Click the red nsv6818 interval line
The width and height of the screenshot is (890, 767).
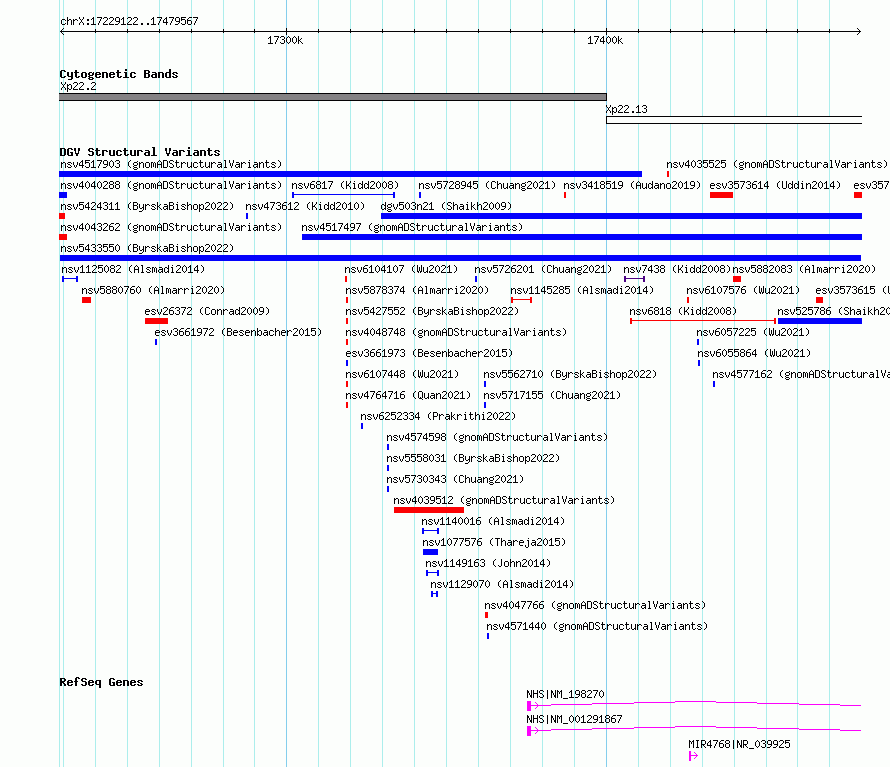point(703,321)
